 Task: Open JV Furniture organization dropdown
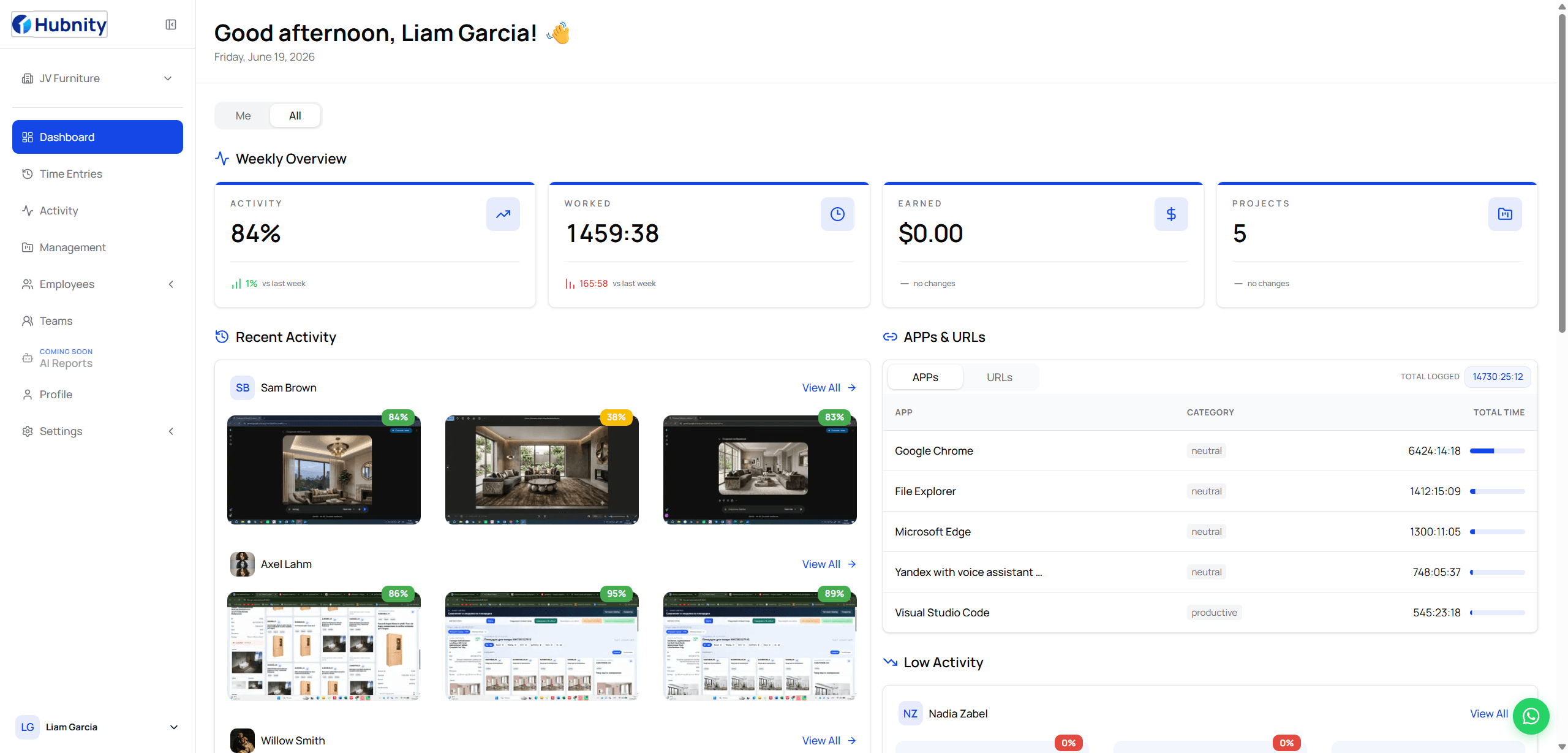97,78
